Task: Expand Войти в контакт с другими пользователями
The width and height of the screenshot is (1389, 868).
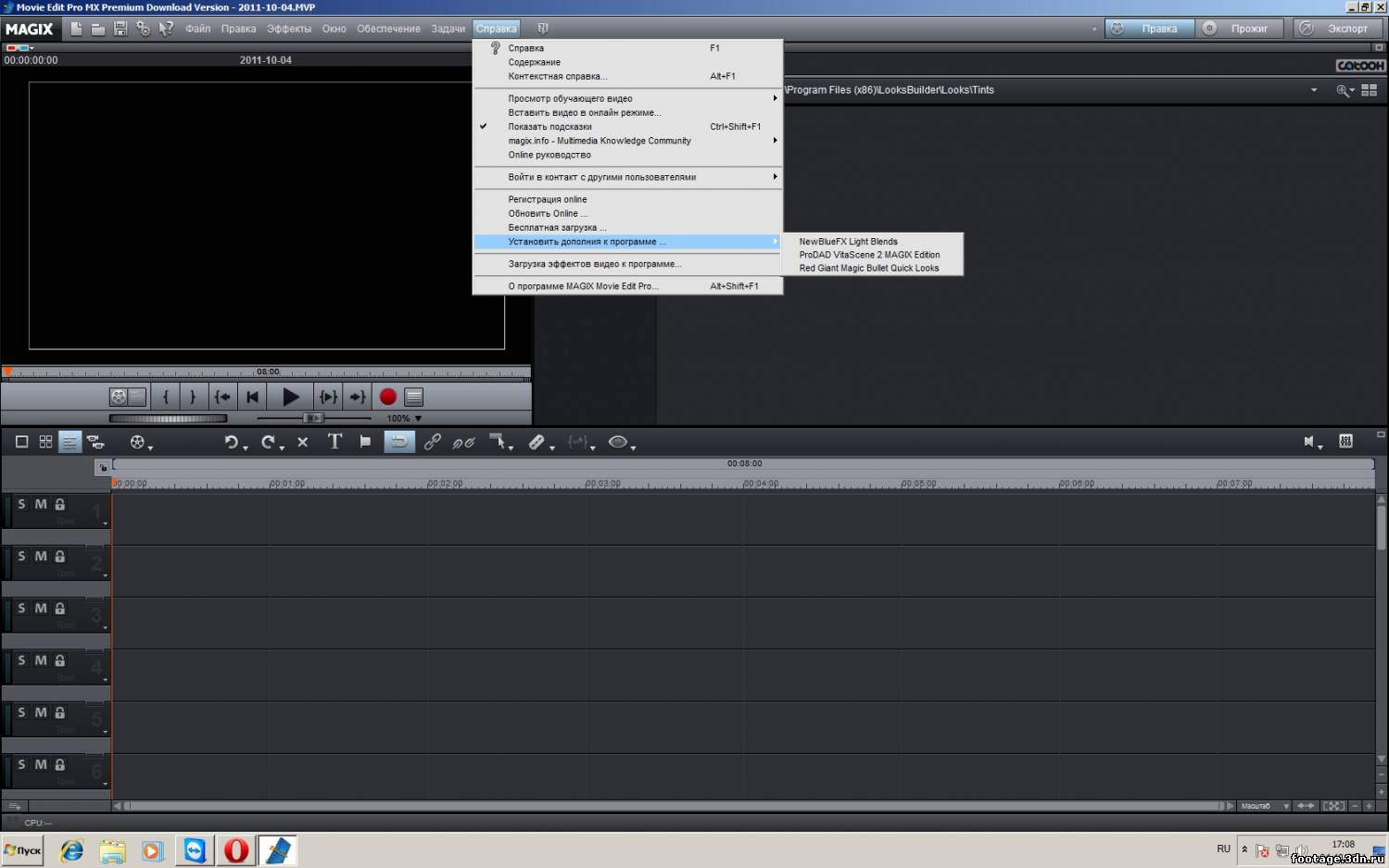Action: pyautogui.click(x=627, y=177)
